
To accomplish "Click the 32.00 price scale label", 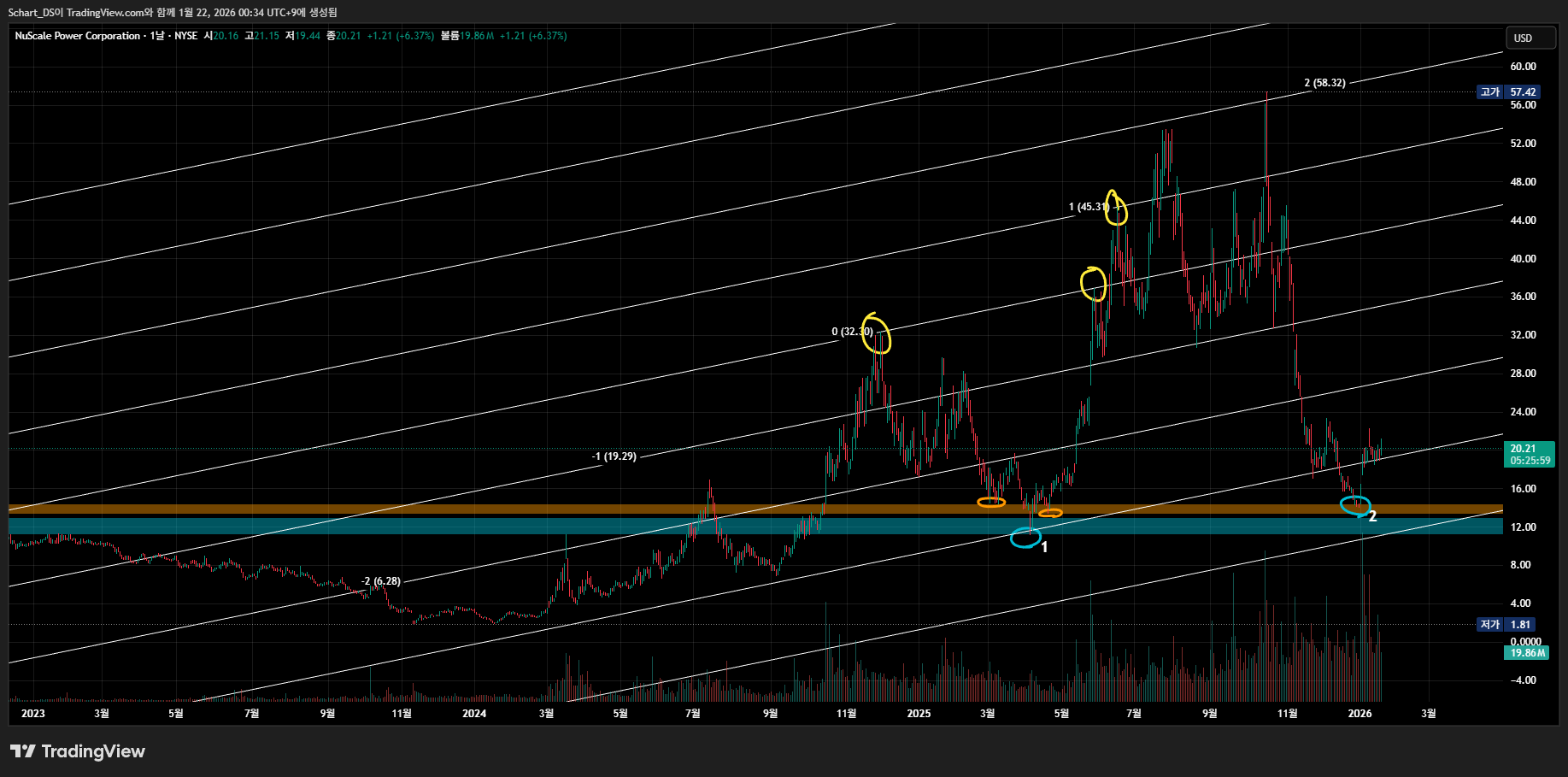I will coord(1523,335).
